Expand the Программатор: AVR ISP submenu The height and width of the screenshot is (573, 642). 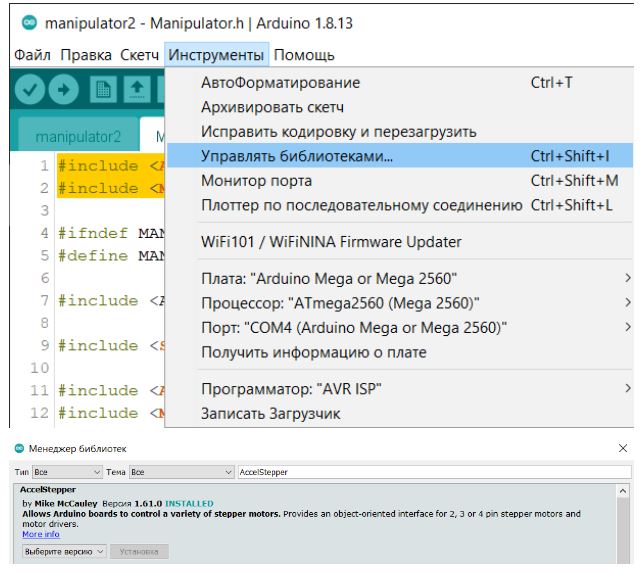pyautogui.click(x=399, y=389)
